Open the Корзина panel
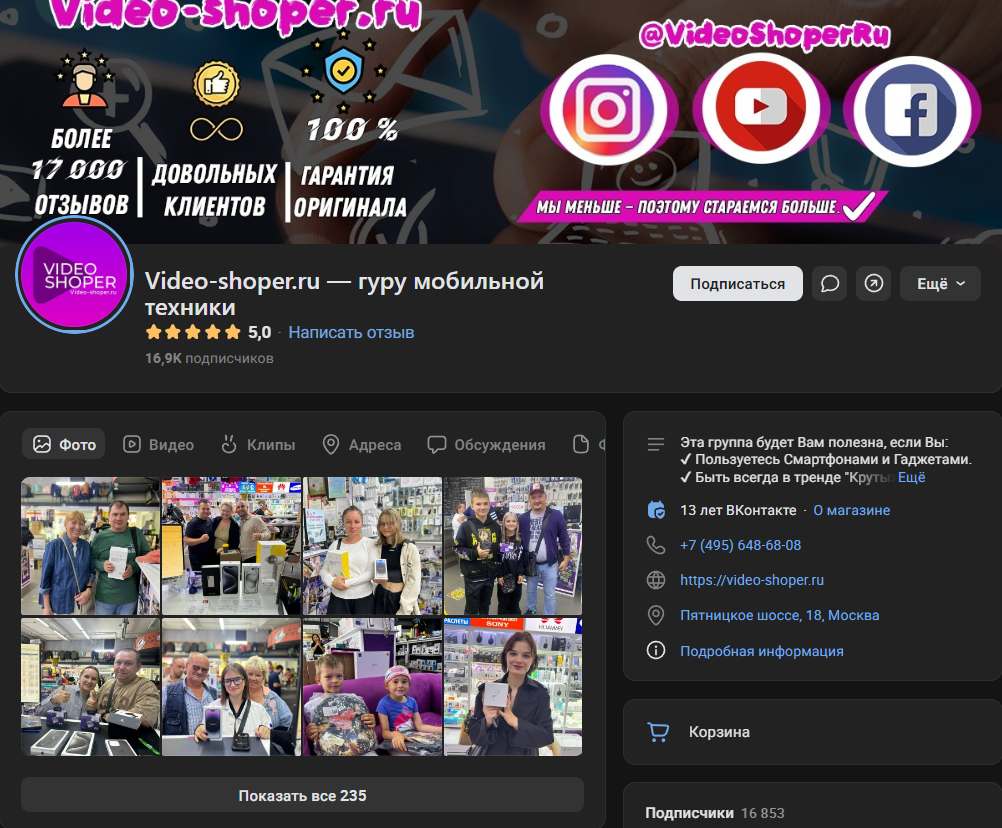1002x828 pixels. [813, 732]
